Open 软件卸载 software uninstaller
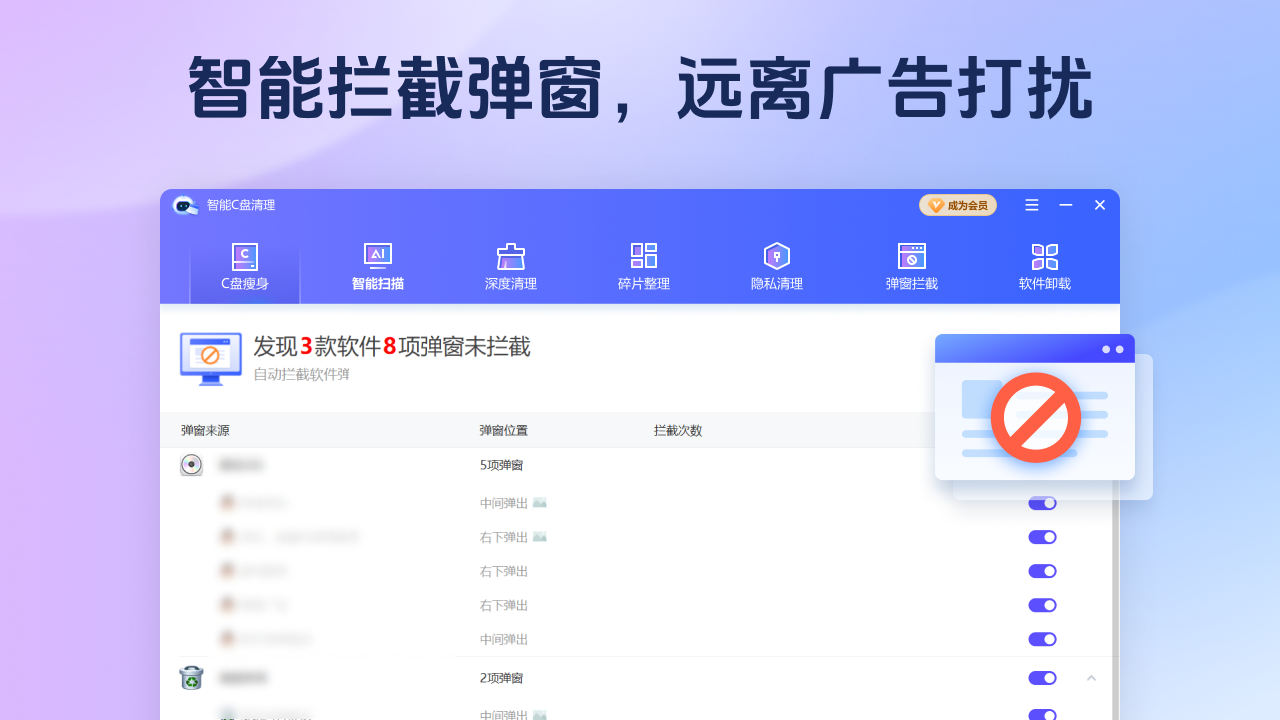 [x=1044, y=256]
